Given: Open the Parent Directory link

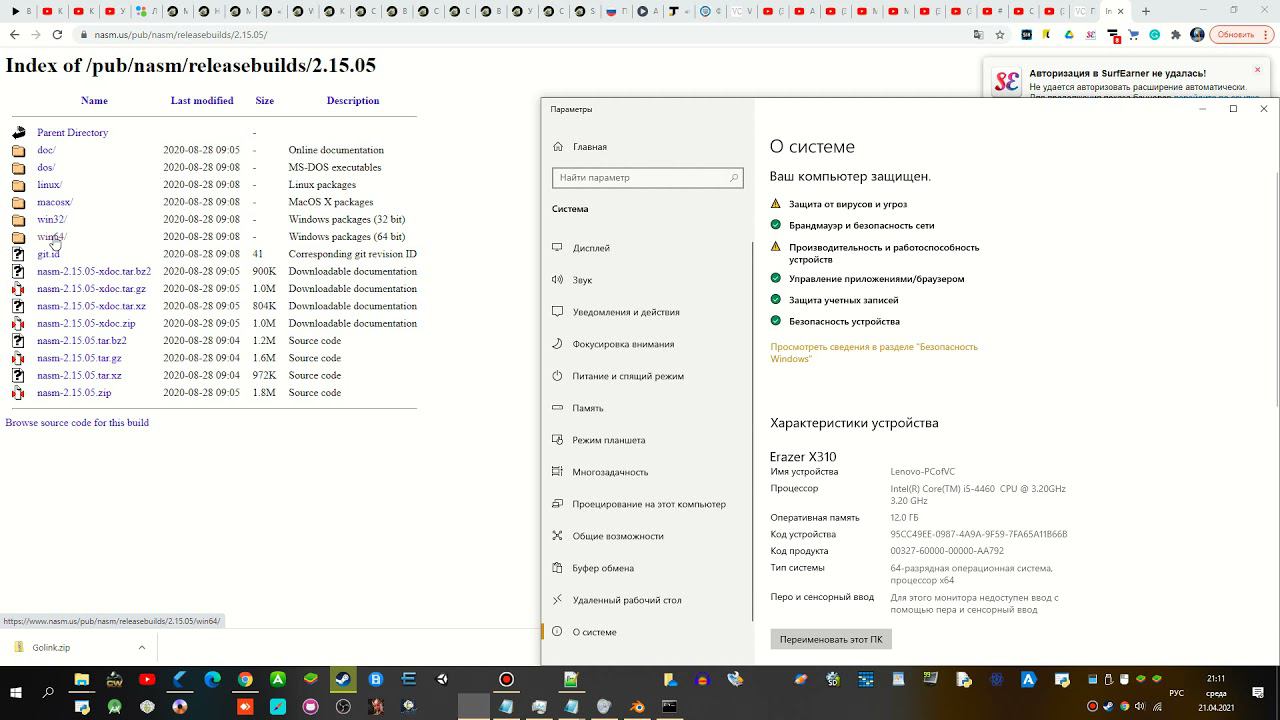Looking at the screenshot, I should [72, 133].
